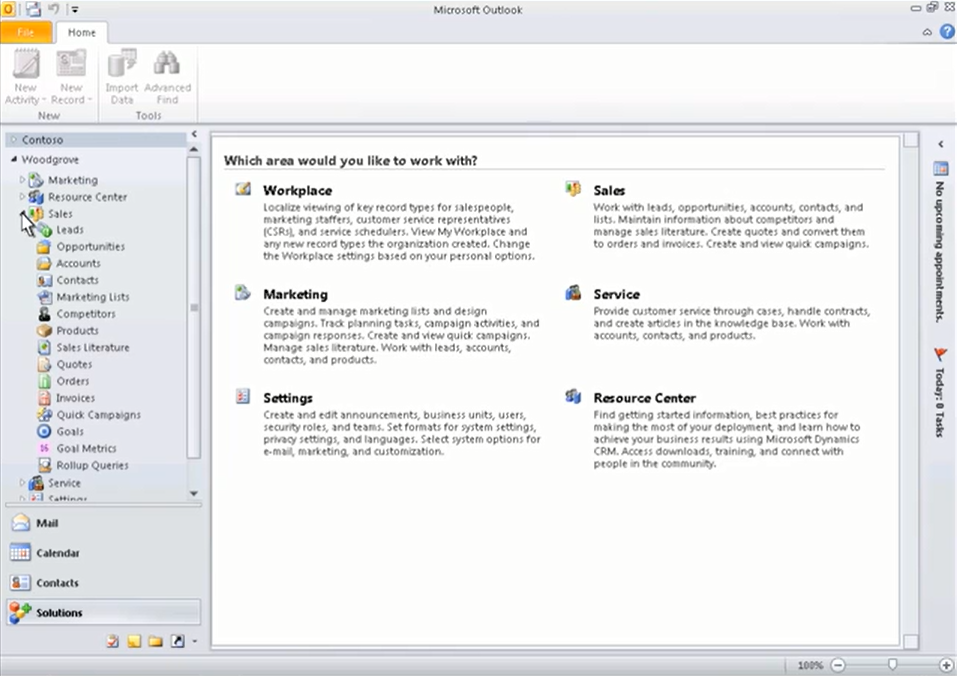Open the Workplace area link
Viewport: 957px width, 676px height.
tap(297, 190)
